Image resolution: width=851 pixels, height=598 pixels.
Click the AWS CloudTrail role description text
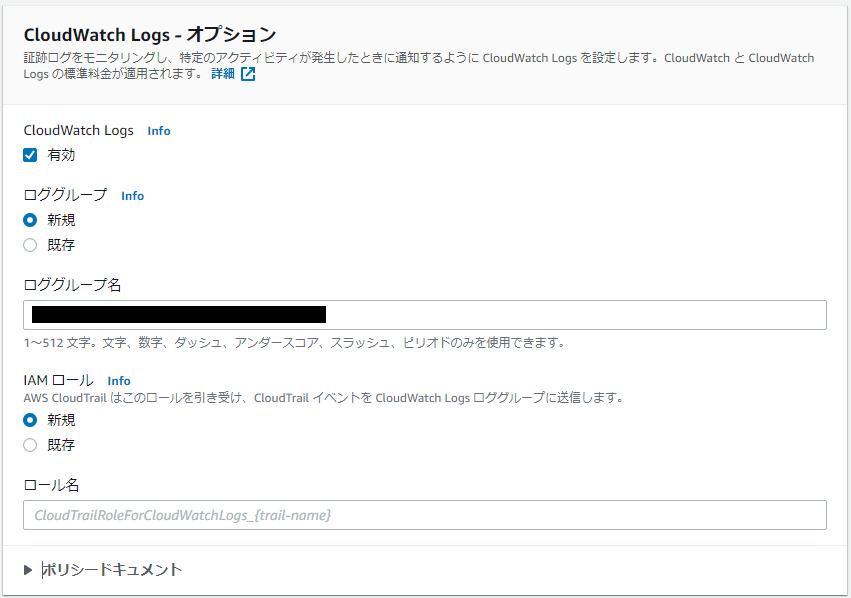coord(323,398)
